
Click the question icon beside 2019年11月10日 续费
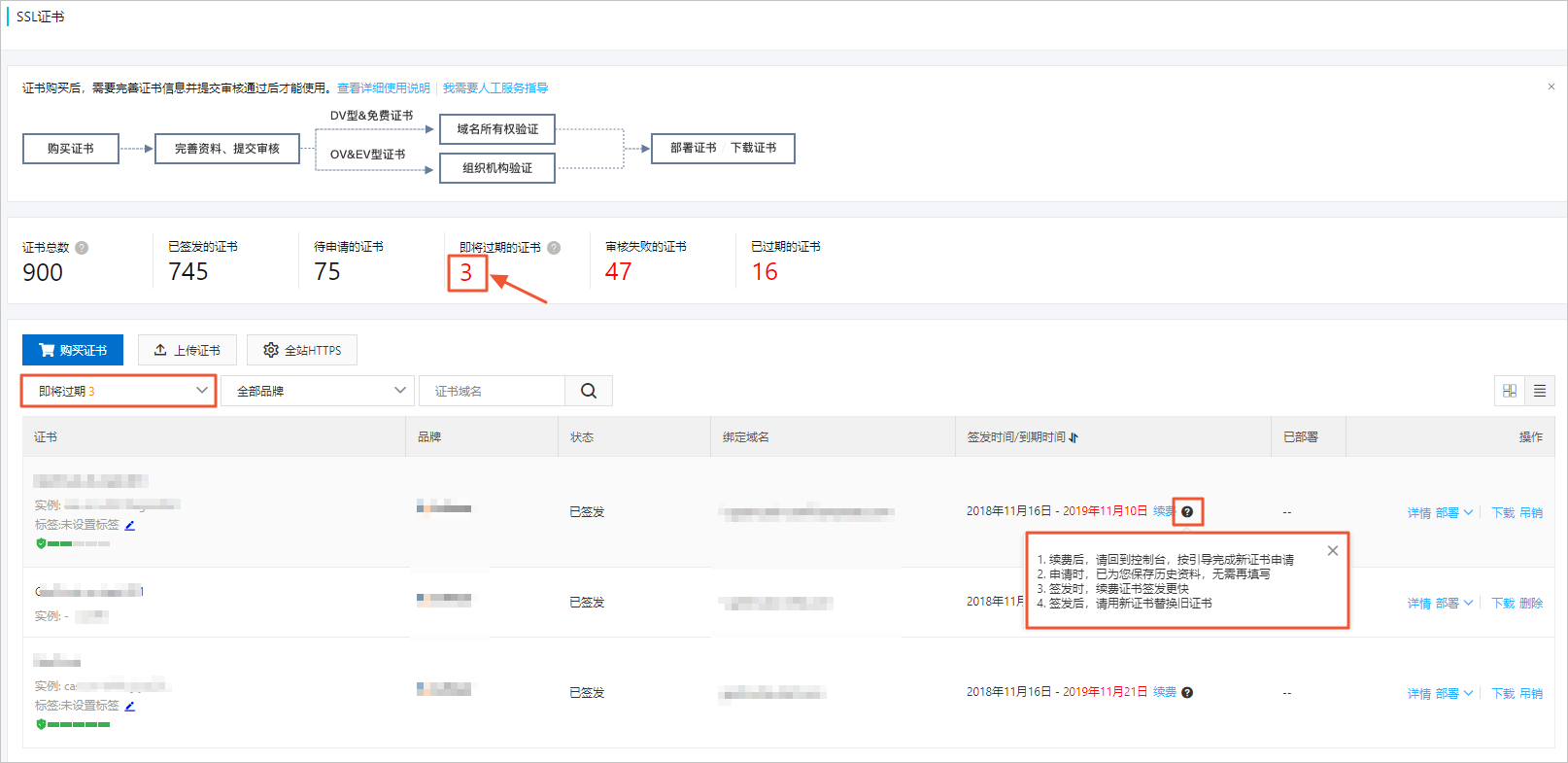pyautogui.click(x=1187, y=512)
